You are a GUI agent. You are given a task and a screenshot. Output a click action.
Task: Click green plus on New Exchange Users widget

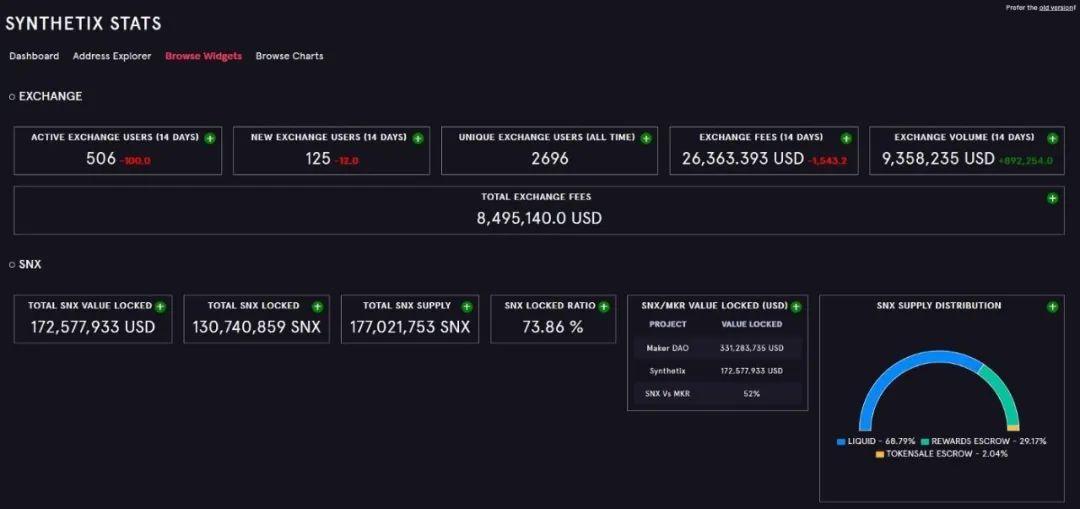coord(417,138)
